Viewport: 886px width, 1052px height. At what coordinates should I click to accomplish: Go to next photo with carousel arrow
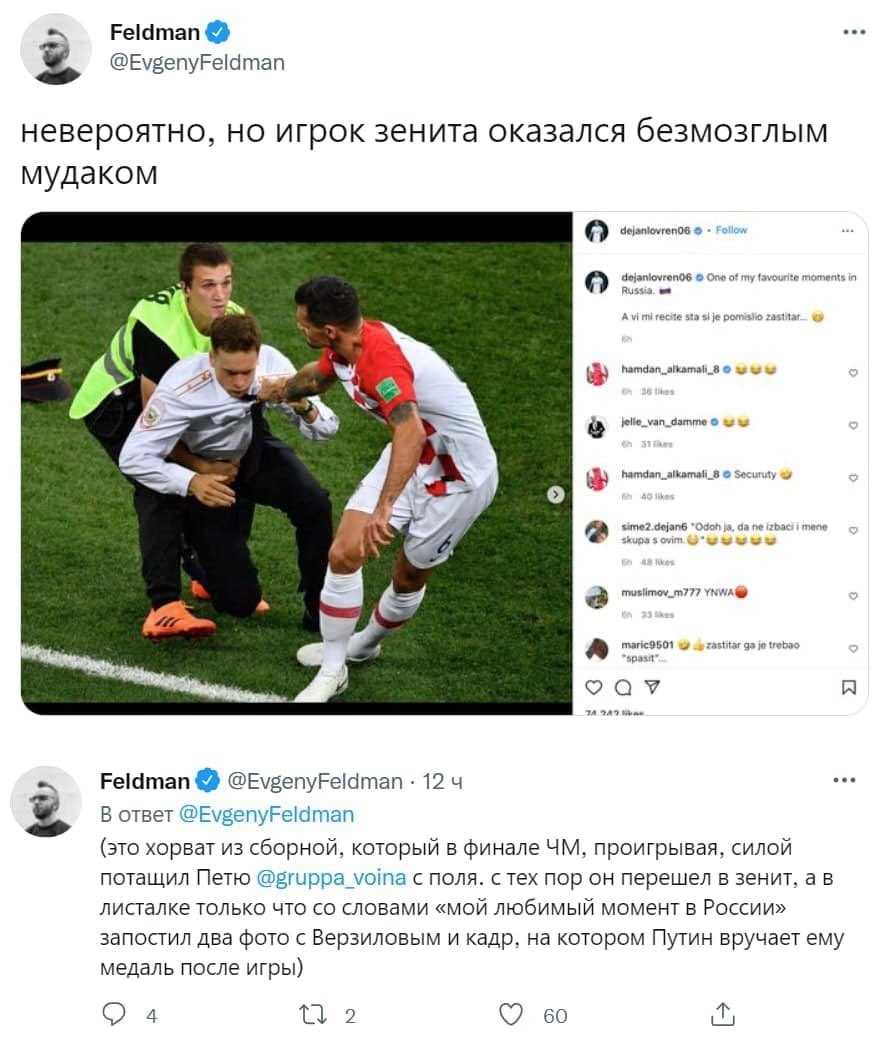tap(555, 494)
